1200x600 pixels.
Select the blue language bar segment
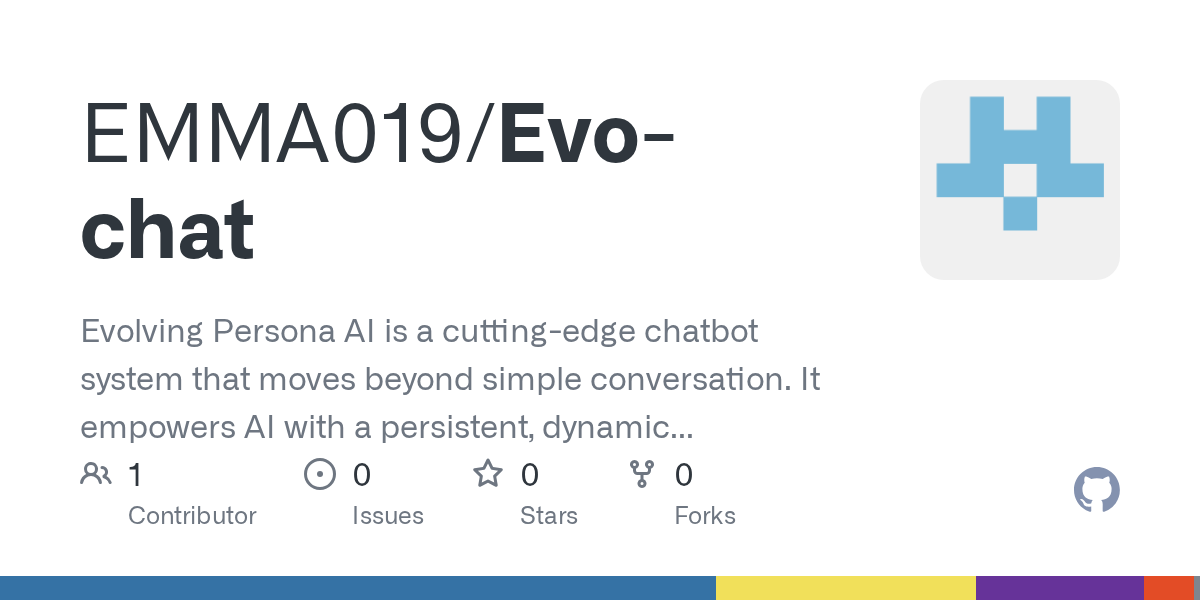coord(358,588)
